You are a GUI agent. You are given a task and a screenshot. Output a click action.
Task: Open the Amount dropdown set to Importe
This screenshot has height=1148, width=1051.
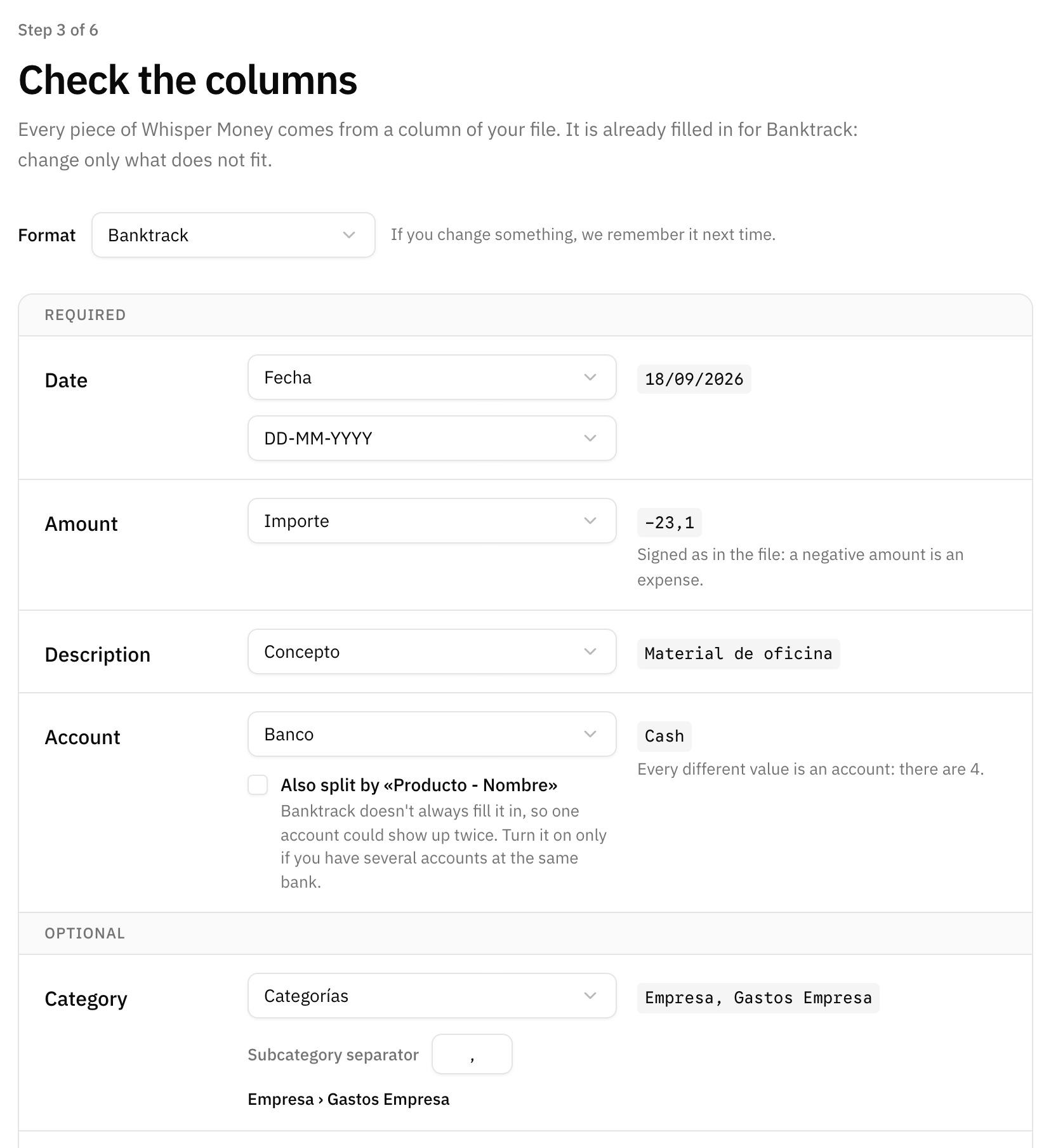(x=432, y=521)
